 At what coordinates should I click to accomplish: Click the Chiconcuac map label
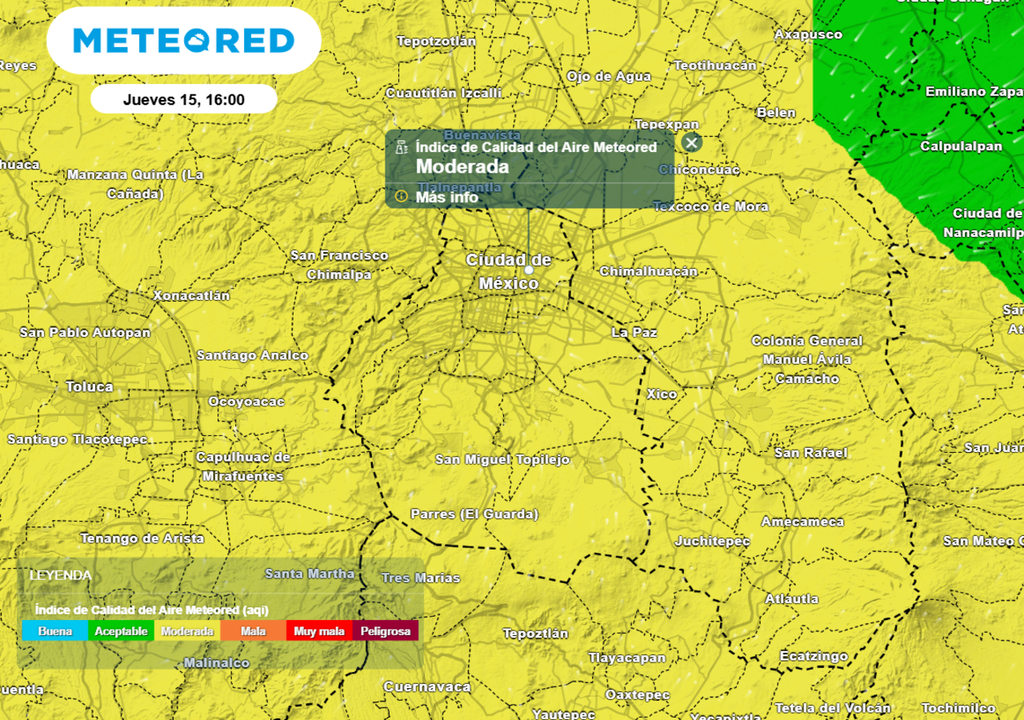click(699, 170)
